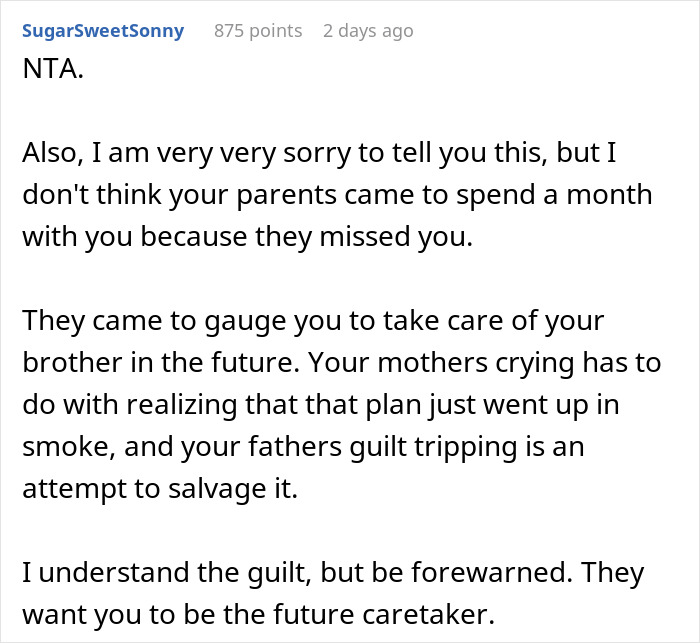This screenshot has width=700, height=643.
Task: Click the word 'caretaker' at the comment end
Action: point(428,614)
